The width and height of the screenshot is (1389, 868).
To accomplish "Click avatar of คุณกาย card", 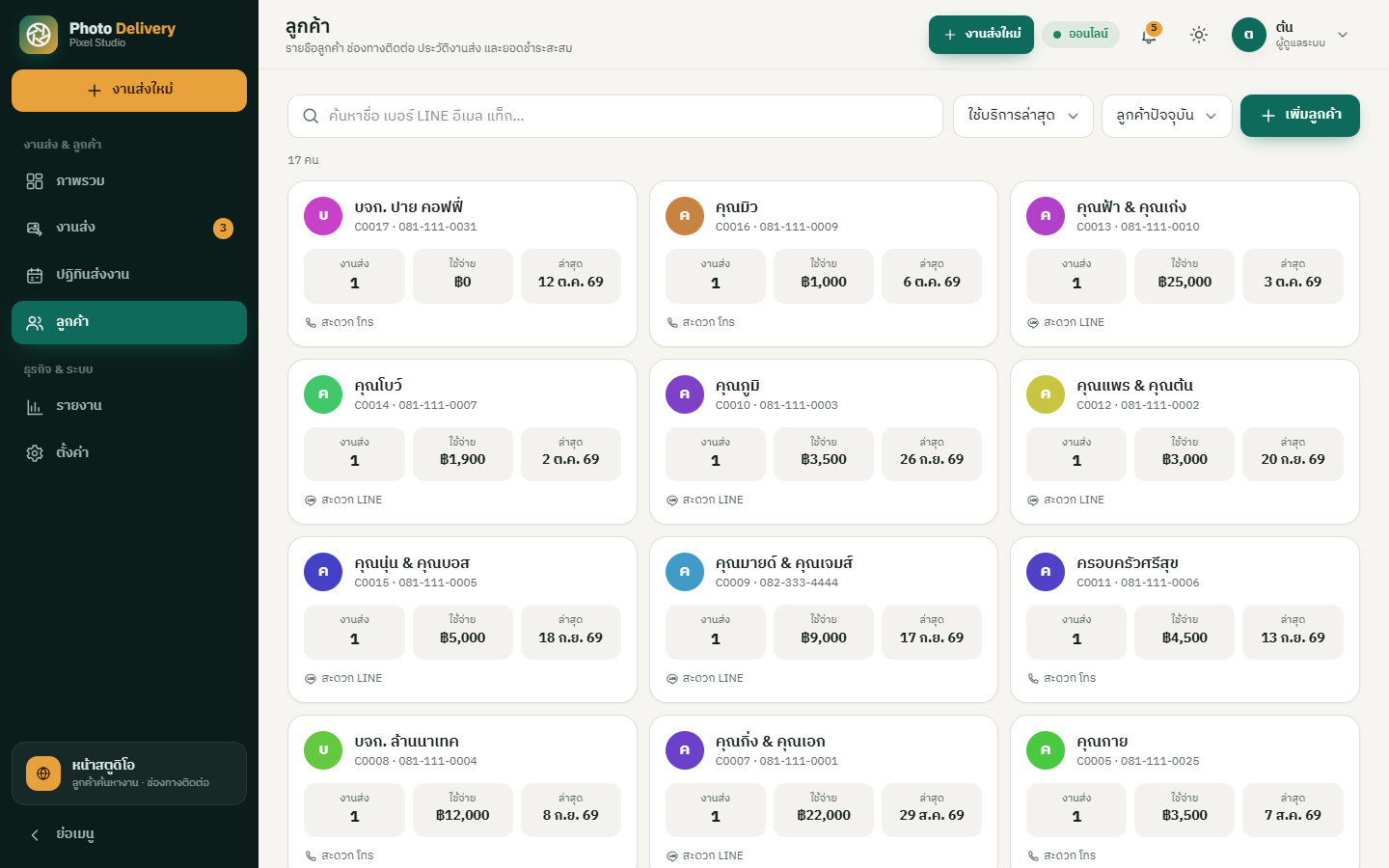I will pos(1046,750).
